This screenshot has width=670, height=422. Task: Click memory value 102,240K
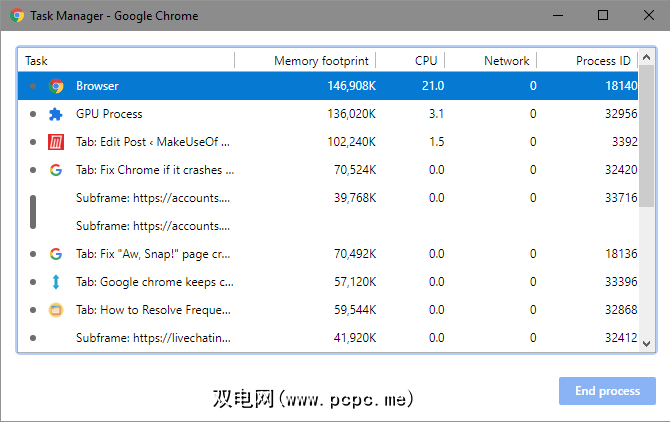click(352, 142)
